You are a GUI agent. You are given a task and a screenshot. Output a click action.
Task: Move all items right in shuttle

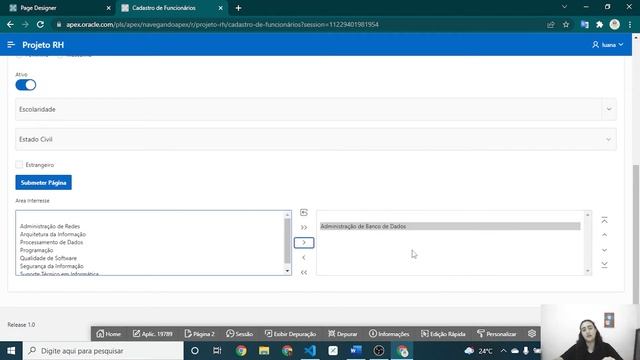click(304, 228)
